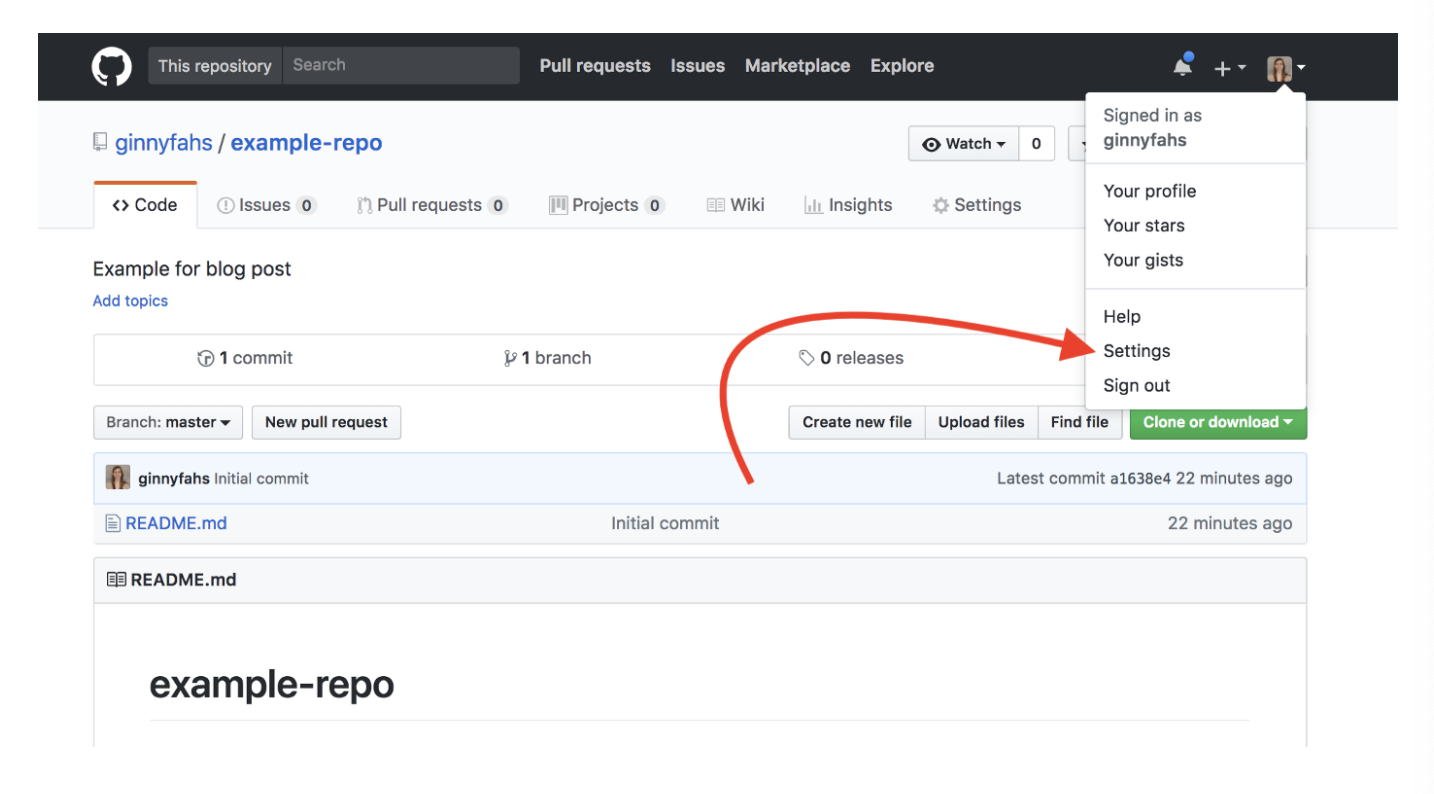View the 1 branch link

click(x=547, y=358)
